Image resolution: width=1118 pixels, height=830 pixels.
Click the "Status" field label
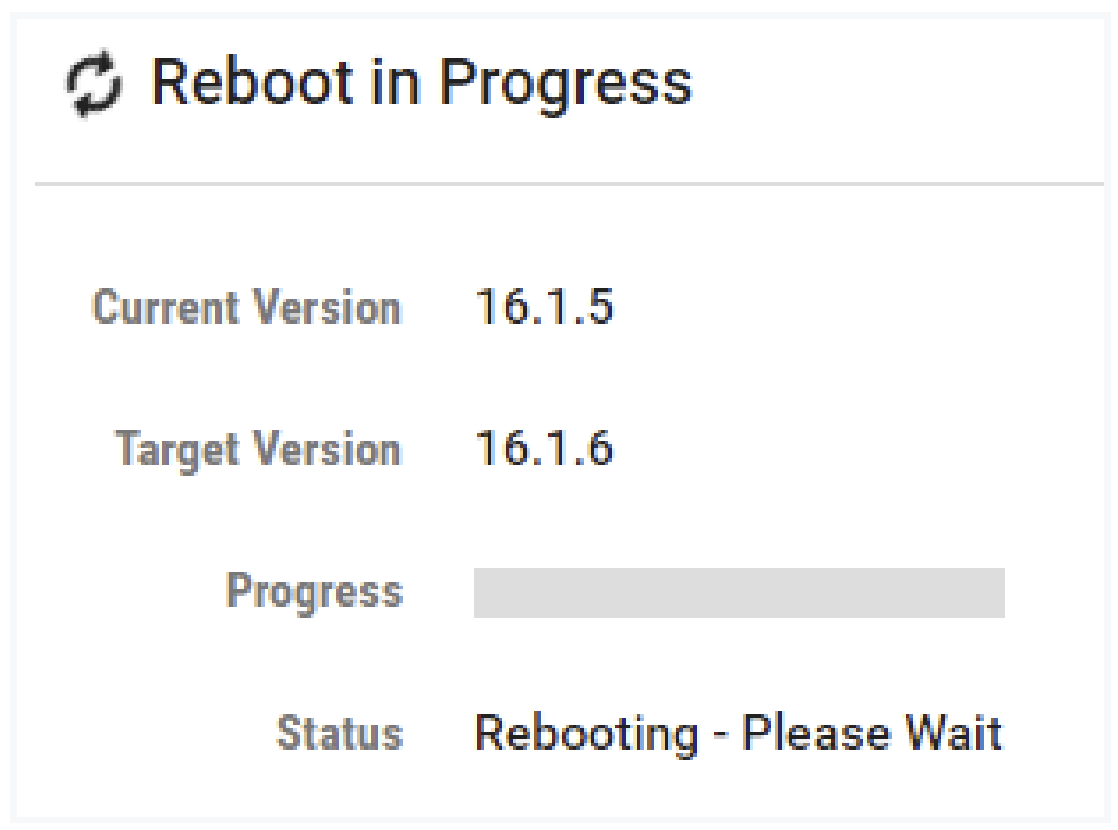(339, 734)
